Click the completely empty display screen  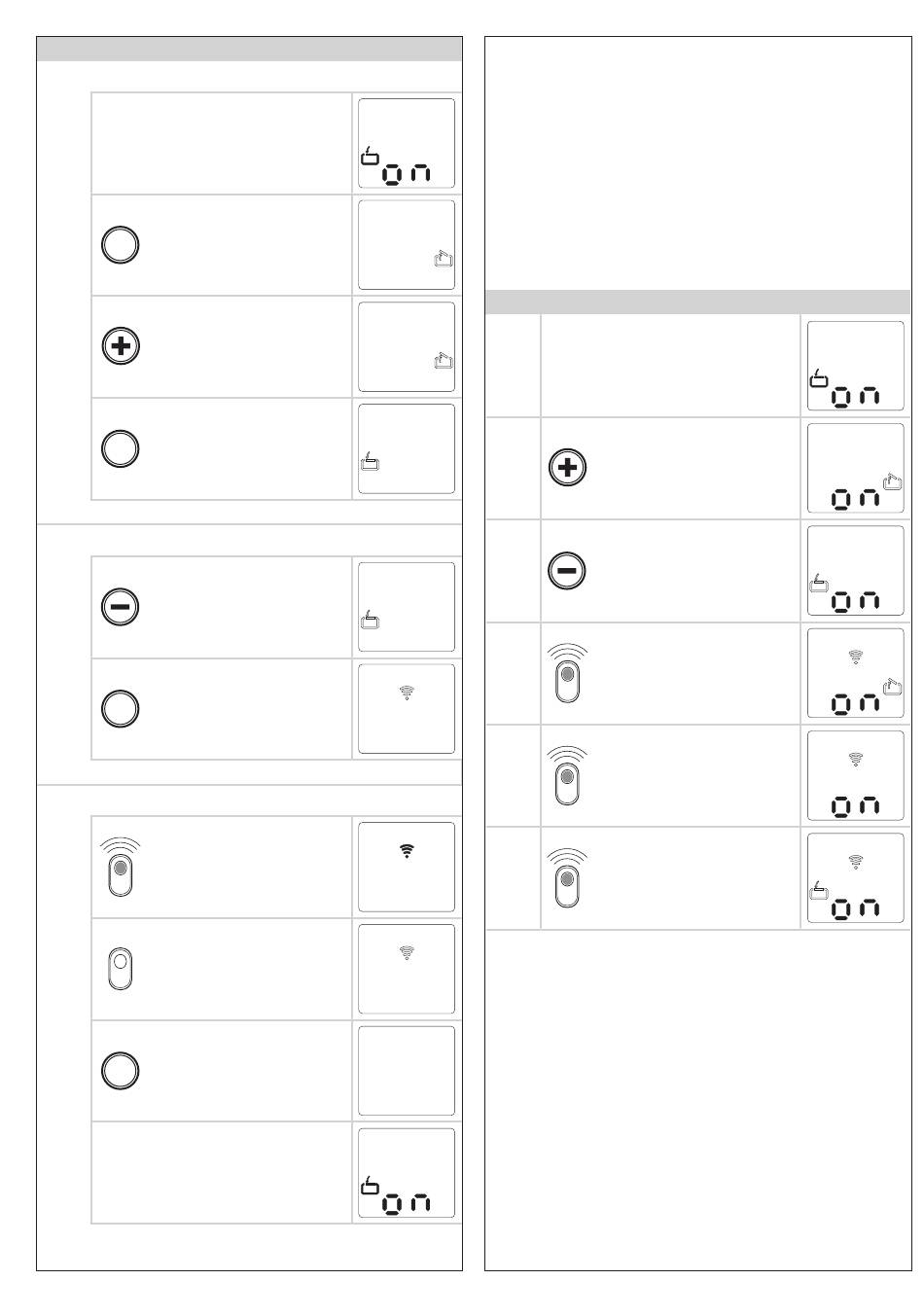(x=407, y=1071)
